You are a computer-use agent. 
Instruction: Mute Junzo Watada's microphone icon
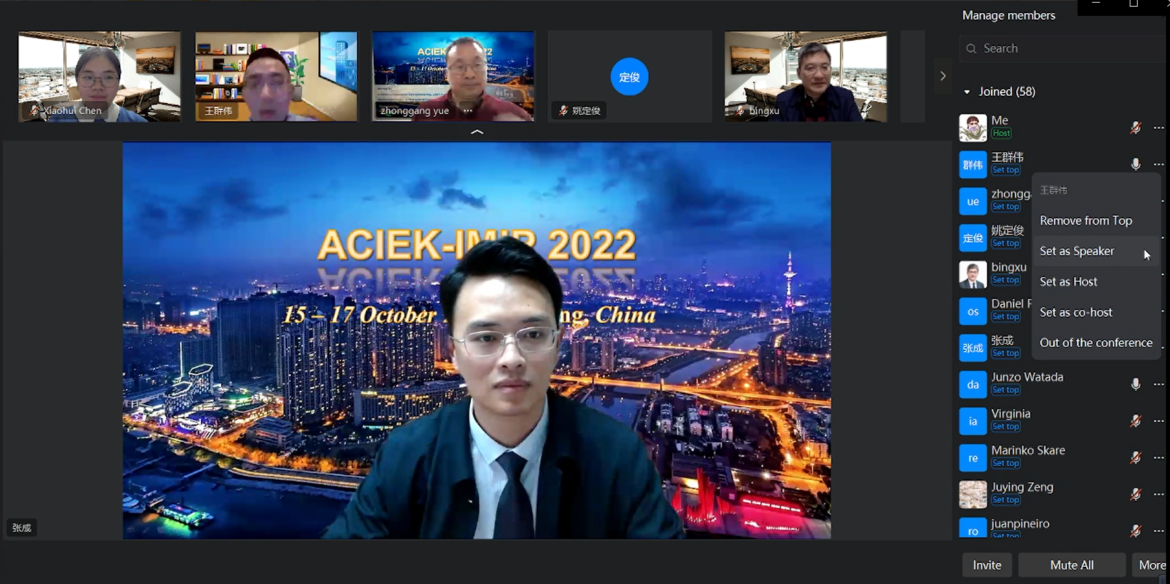pyautogui.click(x=1135, y=384)
